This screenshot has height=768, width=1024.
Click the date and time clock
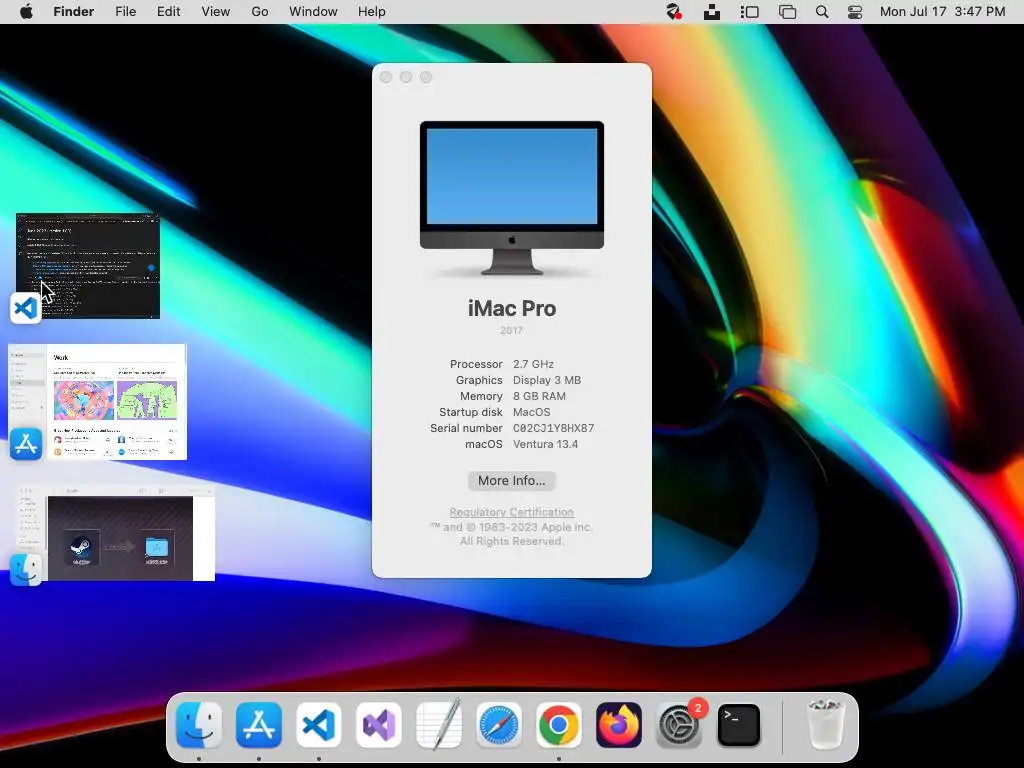[942, 12]
